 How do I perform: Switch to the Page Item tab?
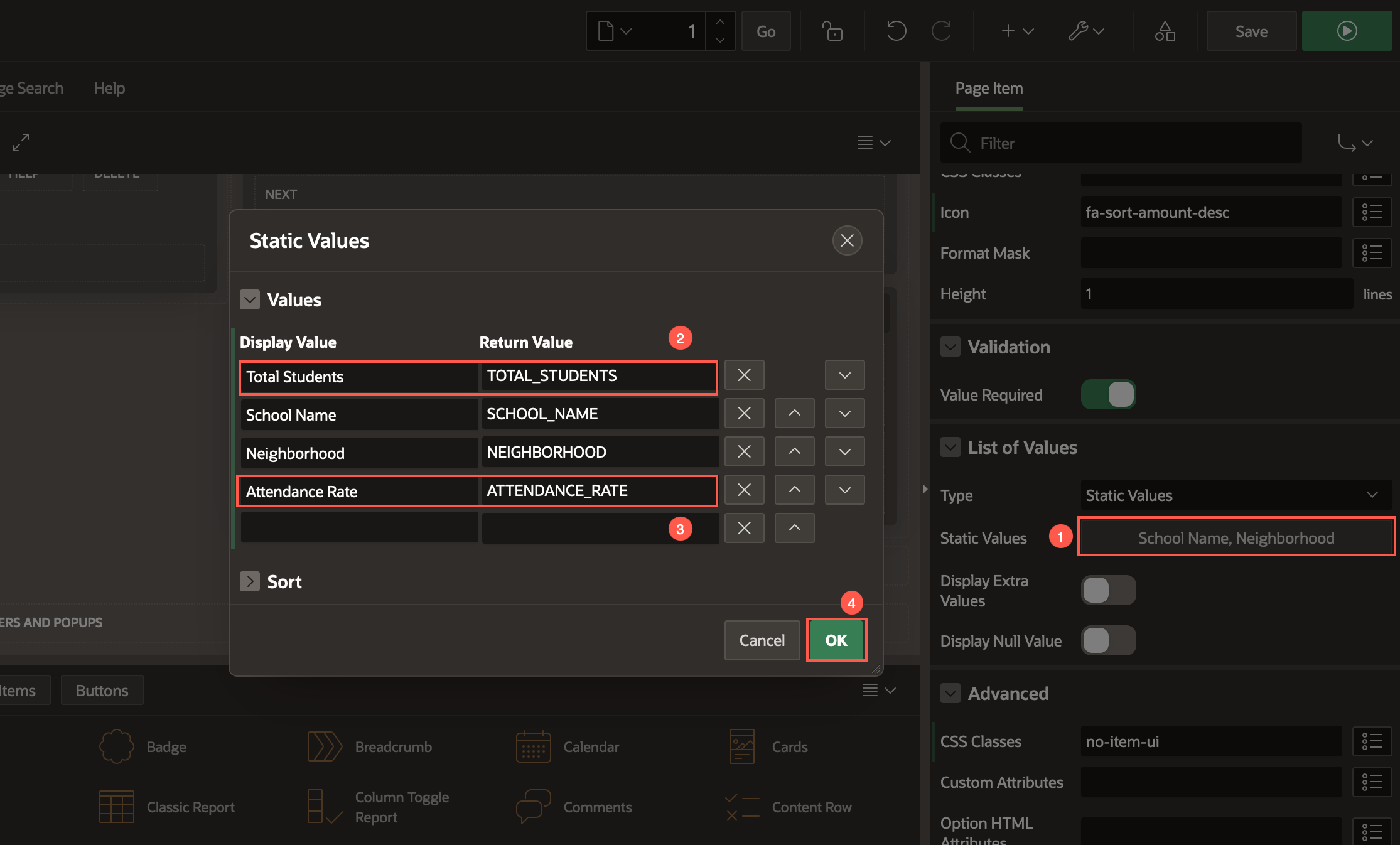(989, 89)
